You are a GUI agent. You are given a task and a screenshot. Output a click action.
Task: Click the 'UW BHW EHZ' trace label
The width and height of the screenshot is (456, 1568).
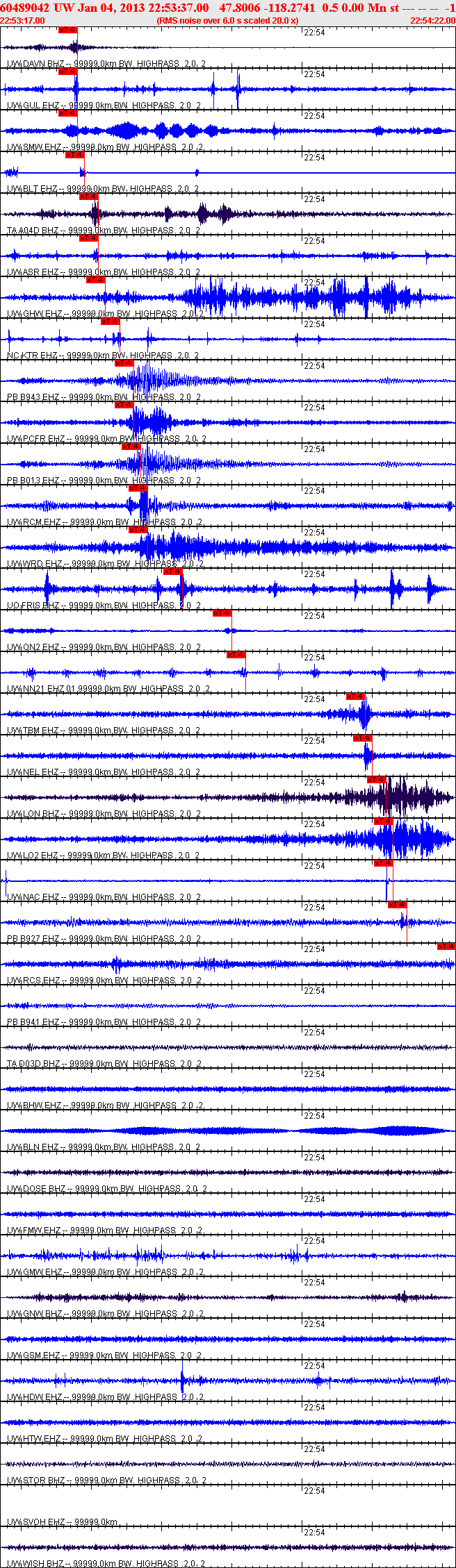tap(34, 1106)
